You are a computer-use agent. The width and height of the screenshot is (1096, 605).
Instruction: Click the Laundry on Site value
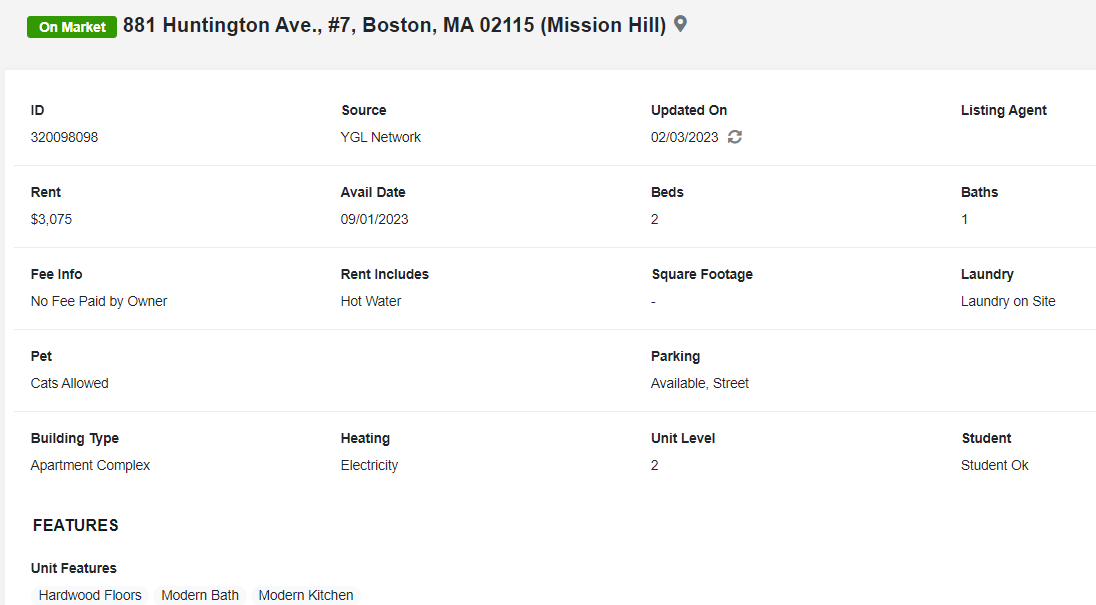[x=1008, y=301]
